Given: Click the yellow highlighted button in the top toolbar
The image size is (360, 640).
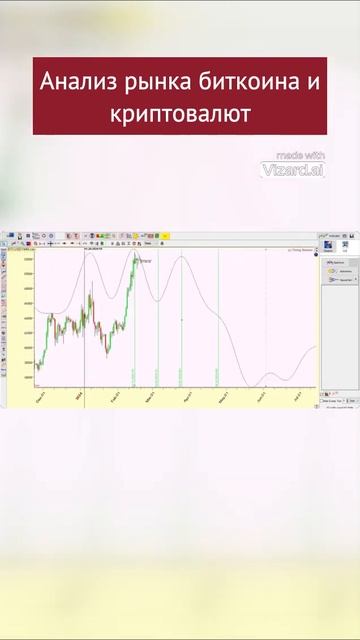Looking at the screenshot, I should pos(165,236).
